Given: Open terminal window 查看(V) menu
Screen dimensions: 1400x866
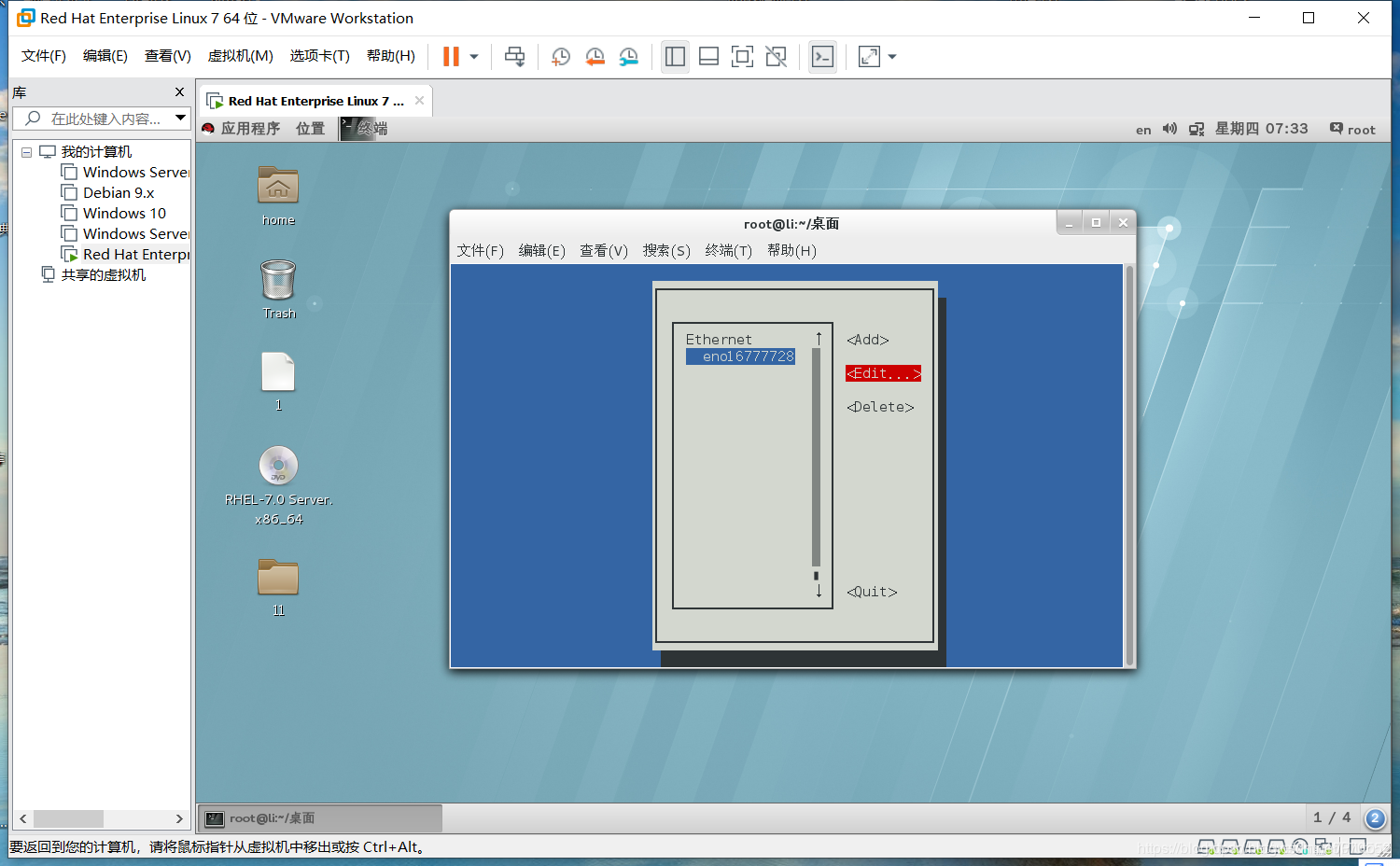Looking at the screenshot, I should [x=604, y=250].
